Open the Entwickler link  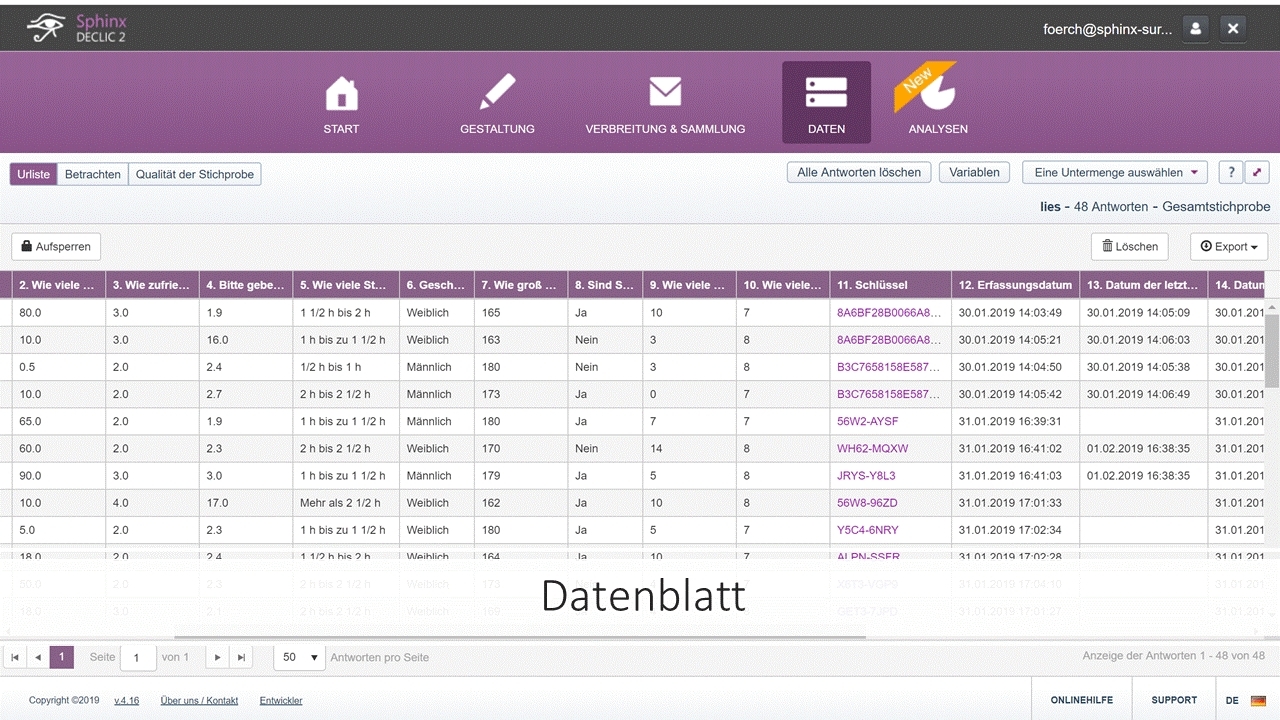pyautogui.click(x=281, y=701)
